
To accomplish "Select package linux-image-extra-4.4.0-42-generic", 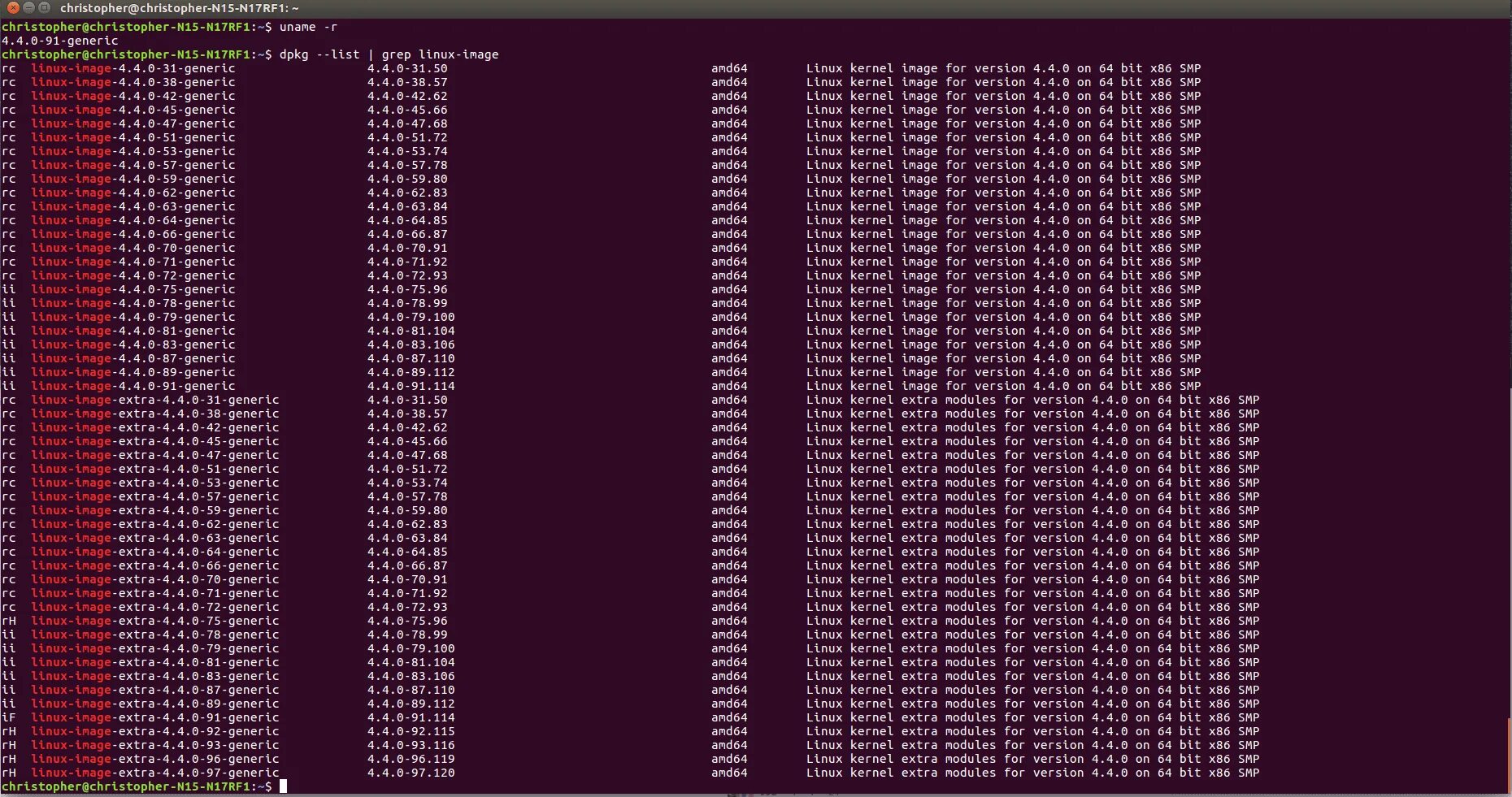I will (x=155, y=427).
